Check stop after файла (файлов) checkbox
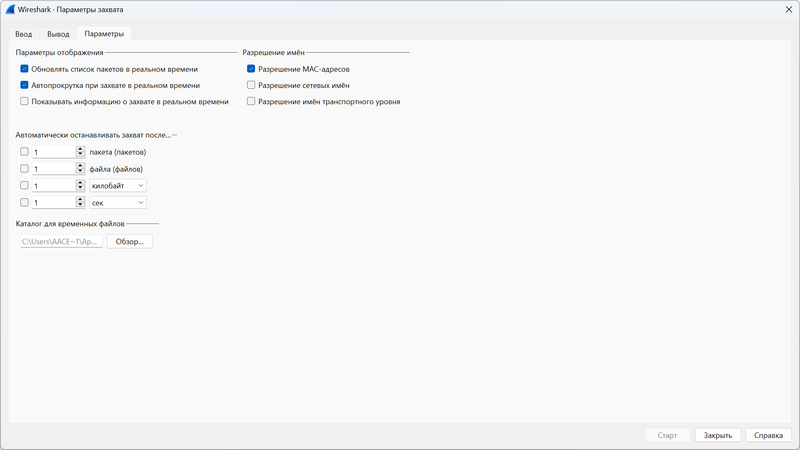 pyautogui.click(x=24, y=168)
